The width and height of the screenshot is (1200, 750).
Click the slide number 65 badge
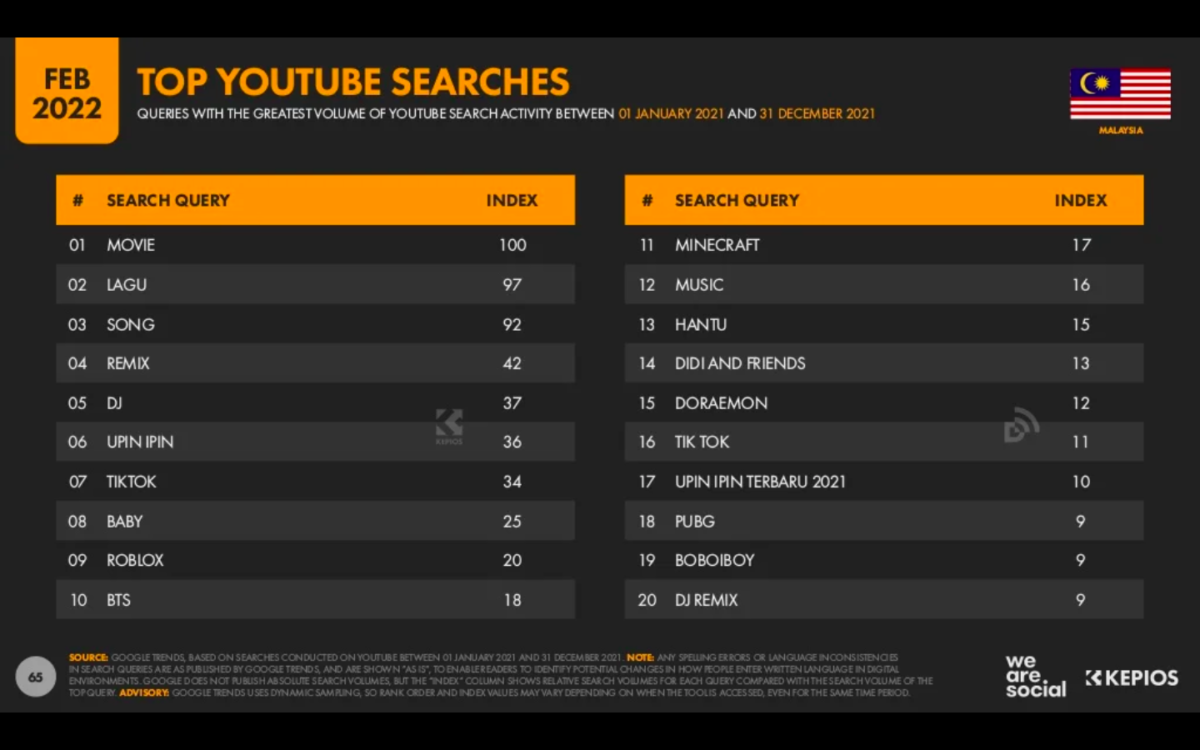point(36,677)
